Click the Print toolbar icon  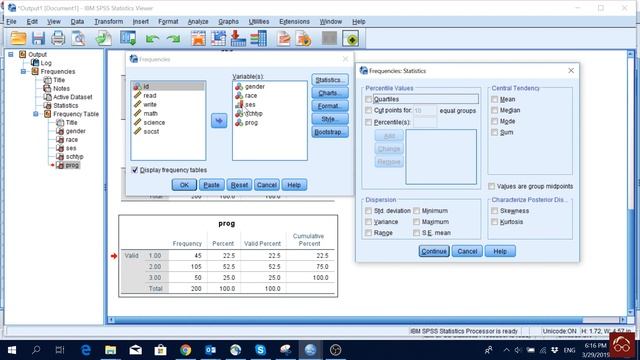(x=58, y=39)
